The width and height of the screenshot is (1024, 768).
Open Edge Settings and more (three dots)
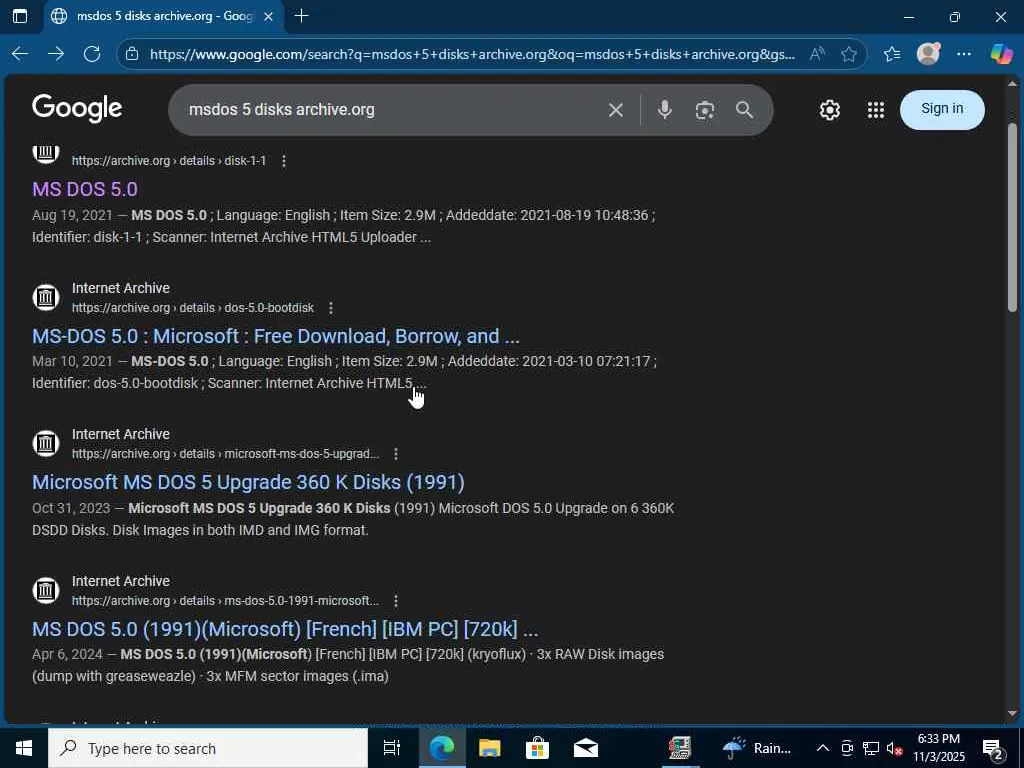click(x=964, y=54)
